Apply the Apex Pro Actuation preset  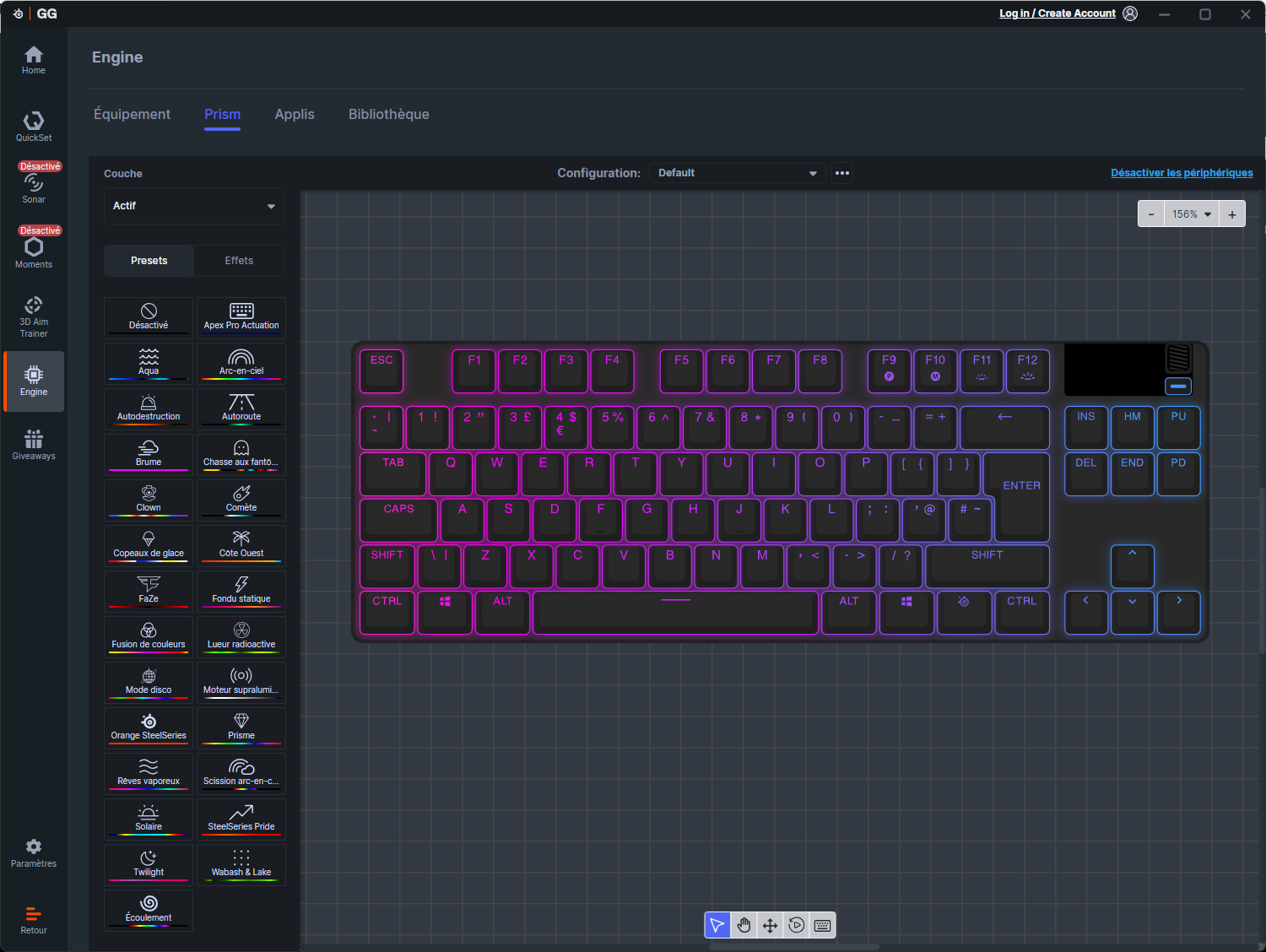point(241,317)
